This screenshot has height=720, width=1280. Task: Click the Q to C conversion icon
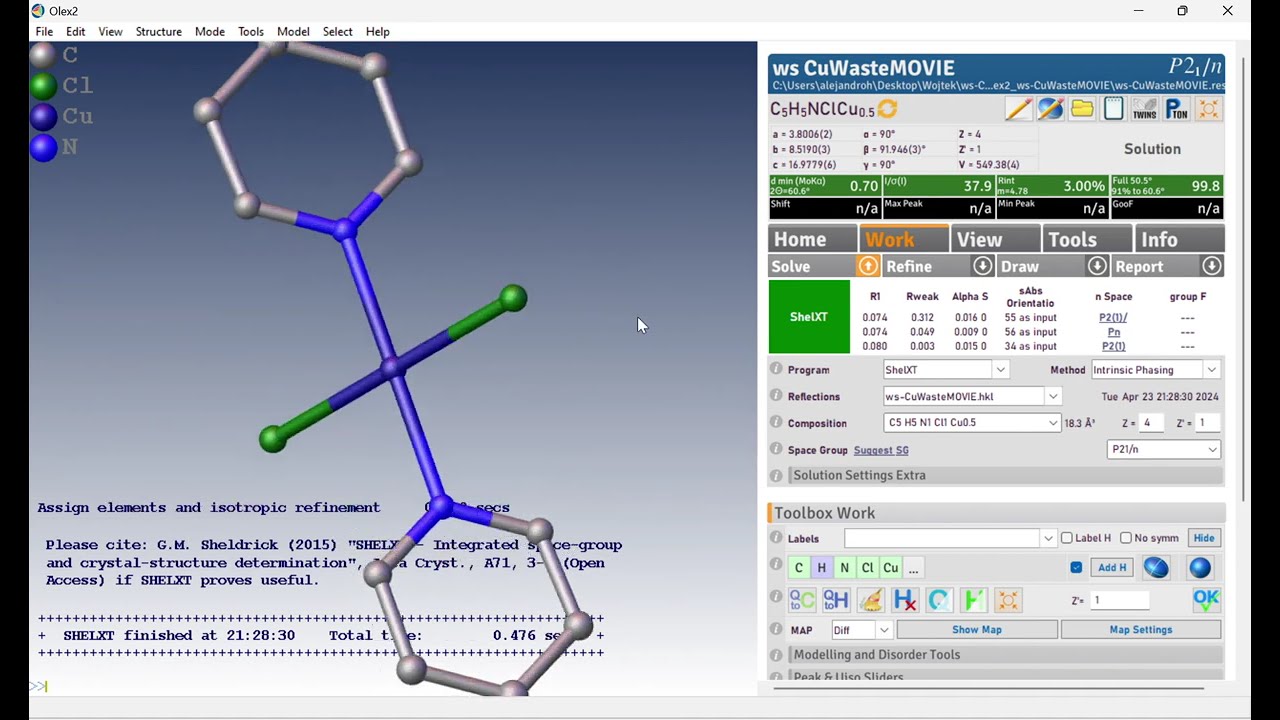coord(802,600)
